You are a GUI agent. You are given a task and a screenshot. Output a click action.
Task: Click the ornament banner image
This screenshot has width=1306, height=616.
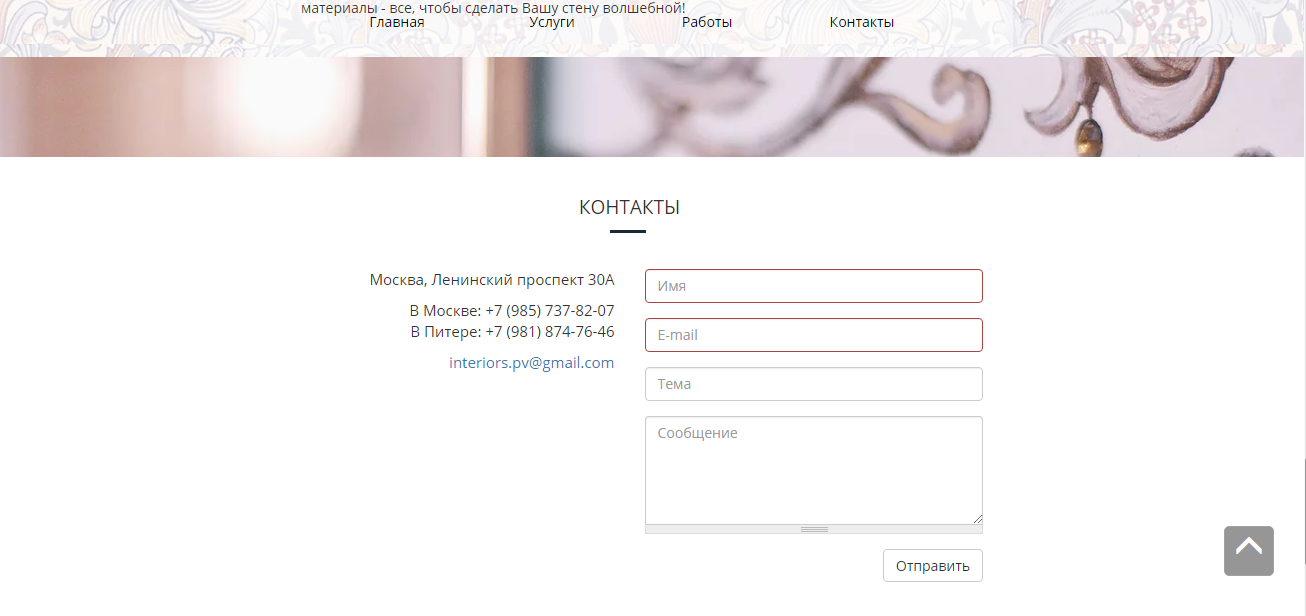coord(652,107)
